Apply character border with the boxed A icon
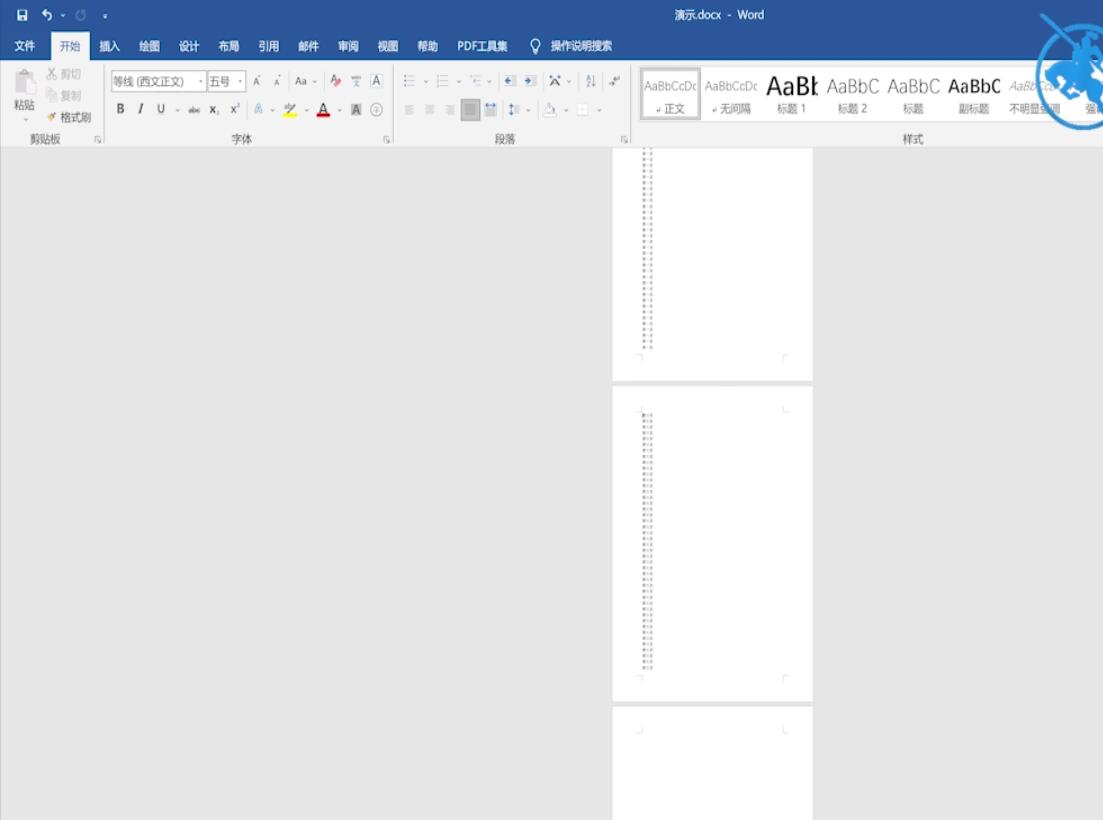This screenshot has height=820, width=1103. click(x=376, y=81)
